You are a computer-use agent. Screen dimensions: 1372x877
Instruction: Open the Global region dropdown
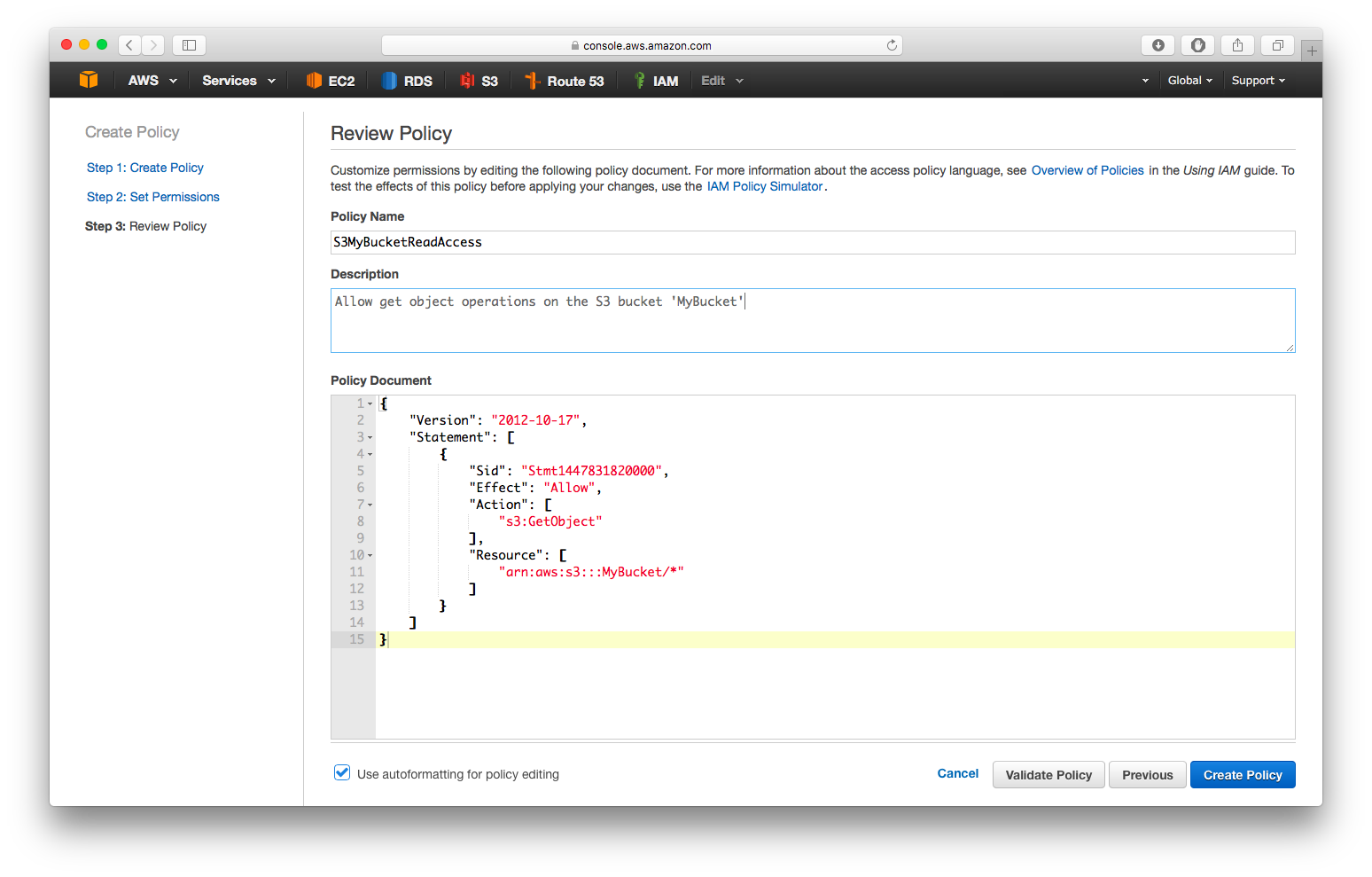pos(1189,81)
